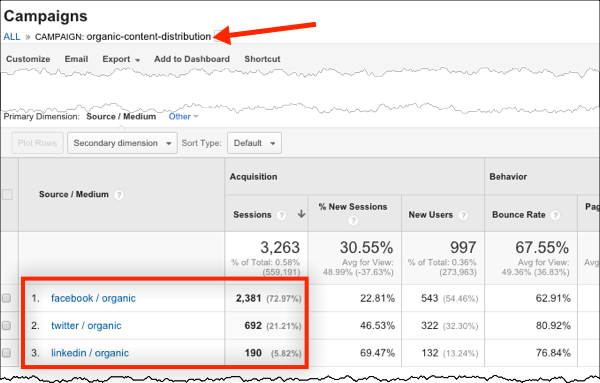Open help icon beside Sessions header
Screen dimensions: 600x383
click(281, 215)
